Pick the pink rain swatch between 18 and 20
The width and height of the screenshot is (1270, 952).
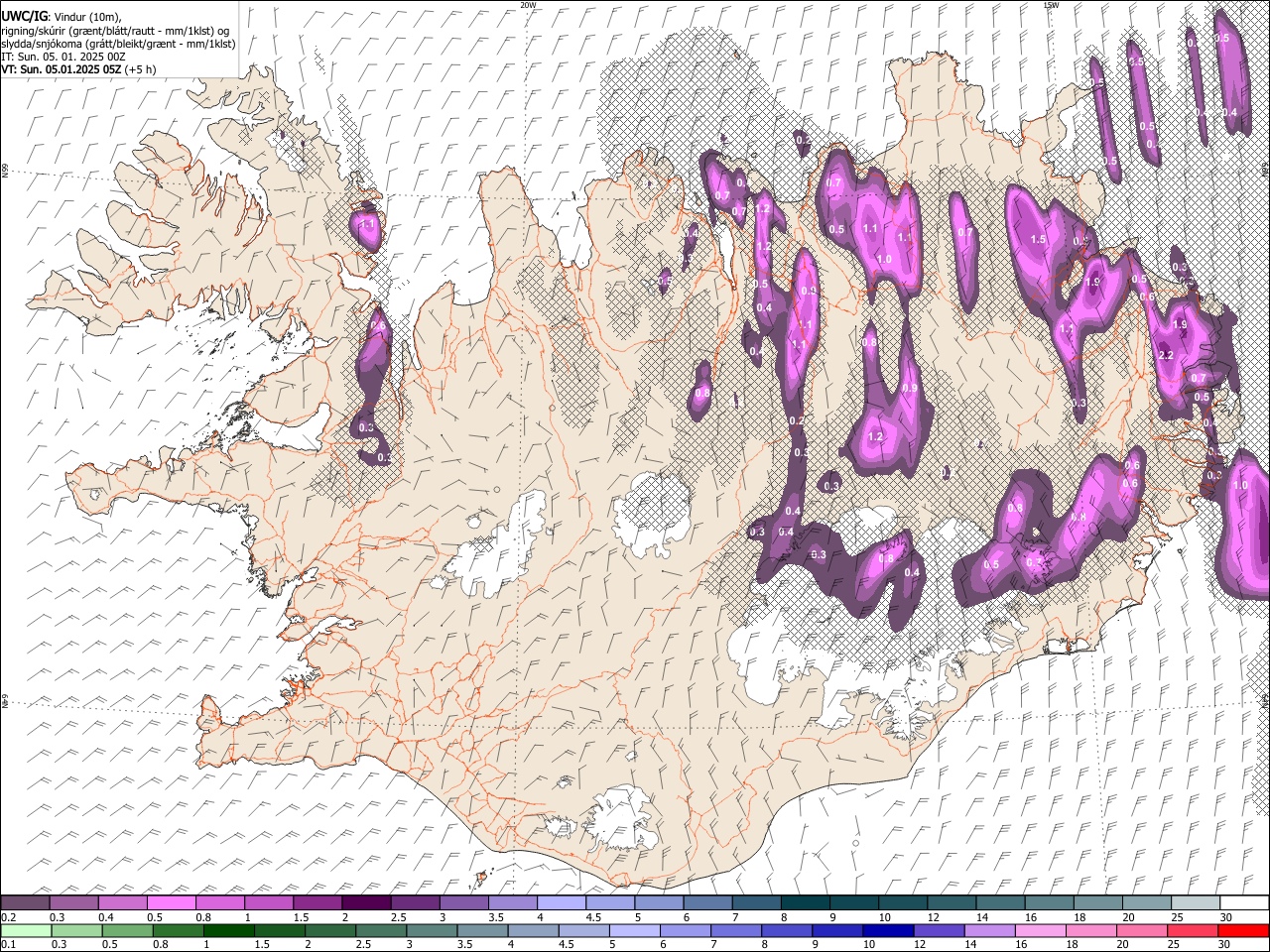pyautogui.click(x=1091, y=930)
